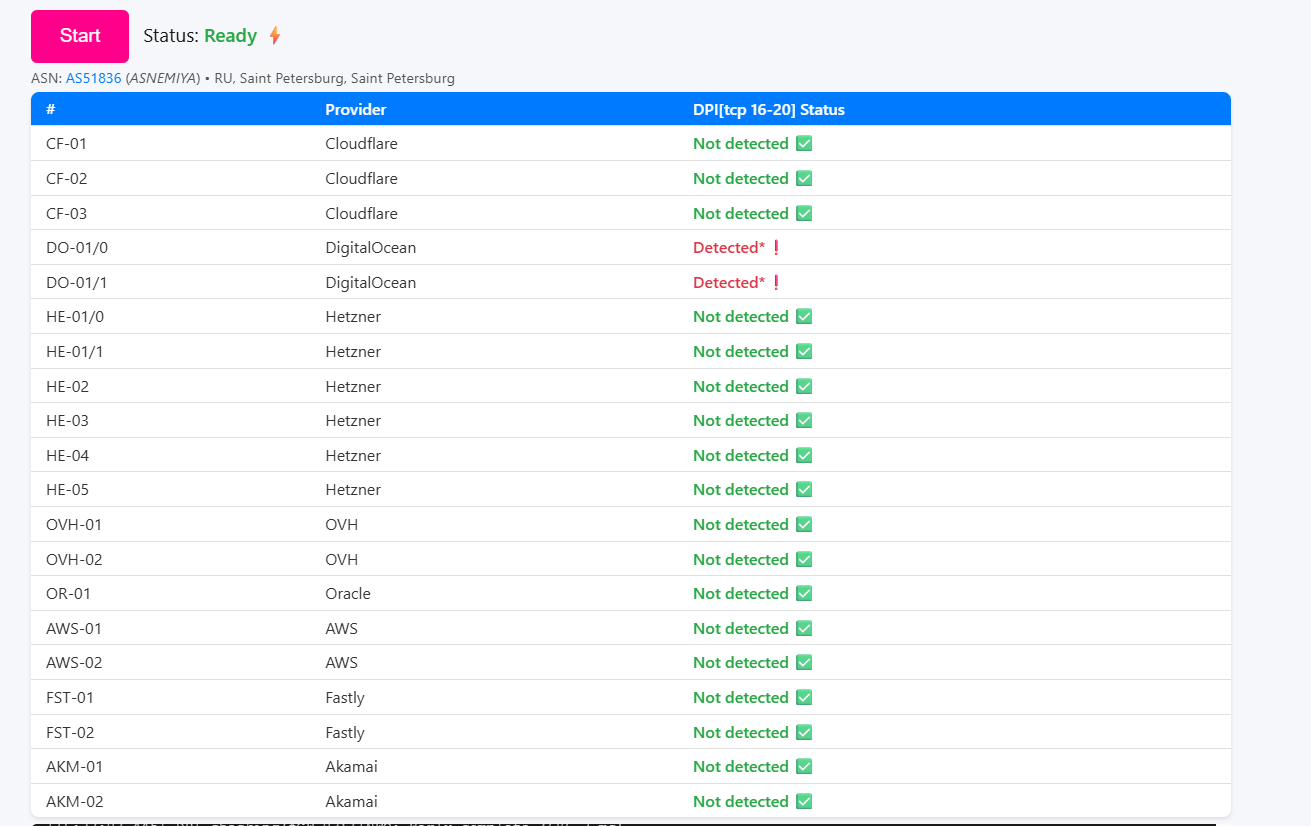Click the "RU, Saint Petersburg, Saint Petersburg" location text

(335, 78)
